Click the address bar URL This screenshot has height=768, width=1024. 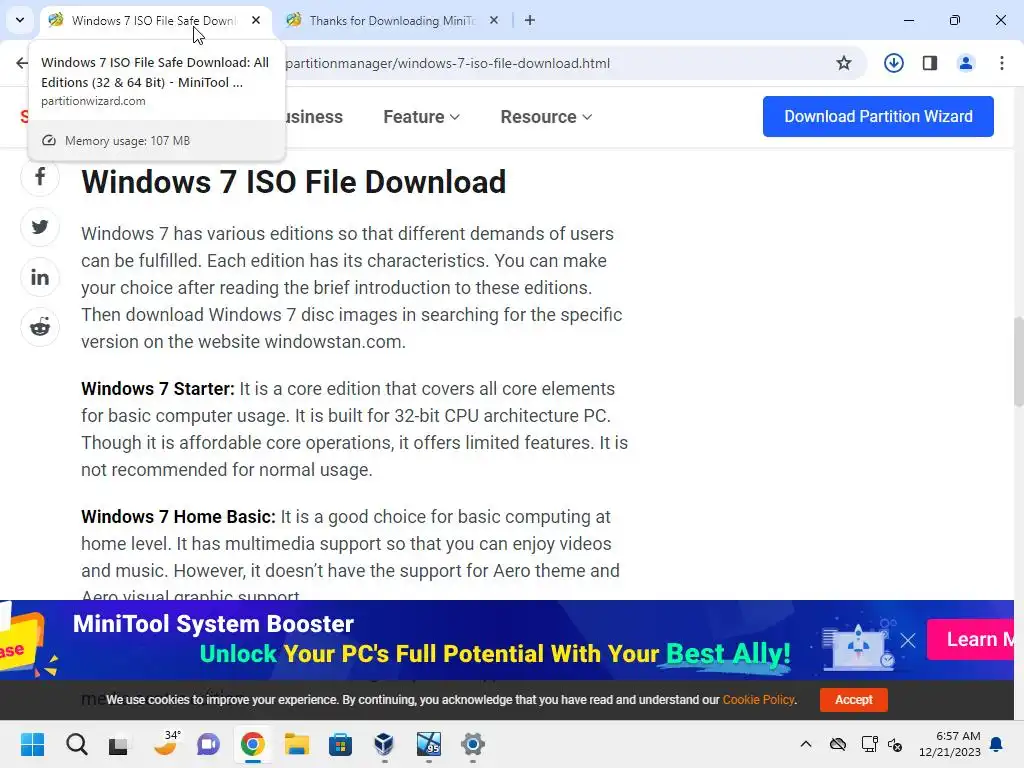click(447, 63)
